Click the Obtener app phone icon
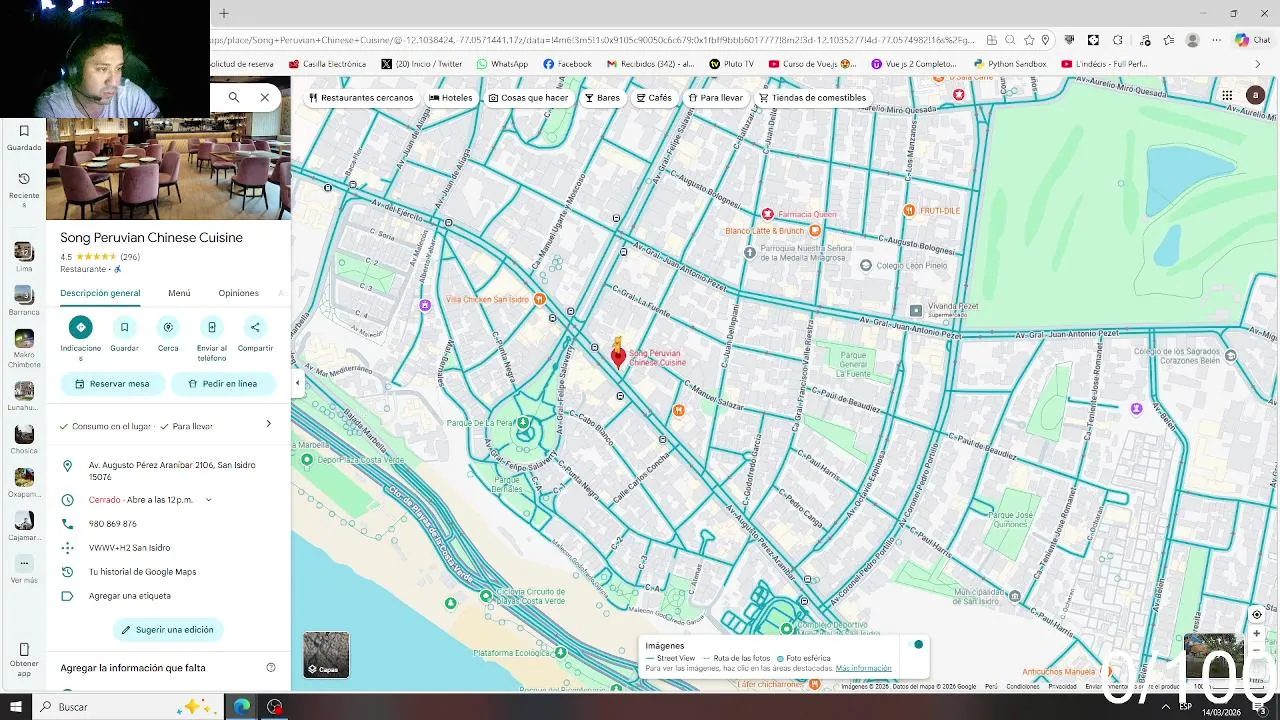 tap(24, 650)
